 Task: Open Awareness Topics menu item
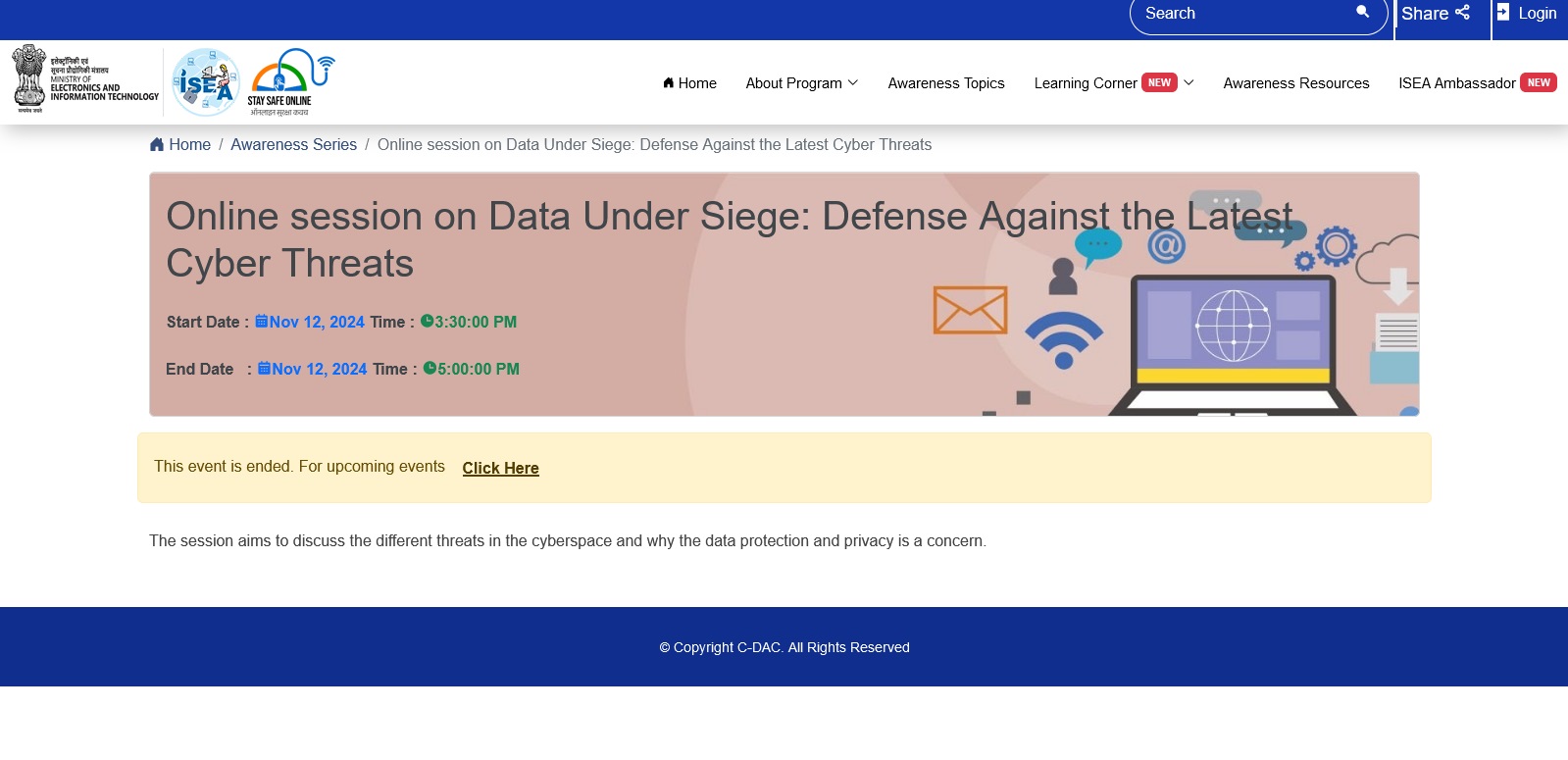pos(945,83)
